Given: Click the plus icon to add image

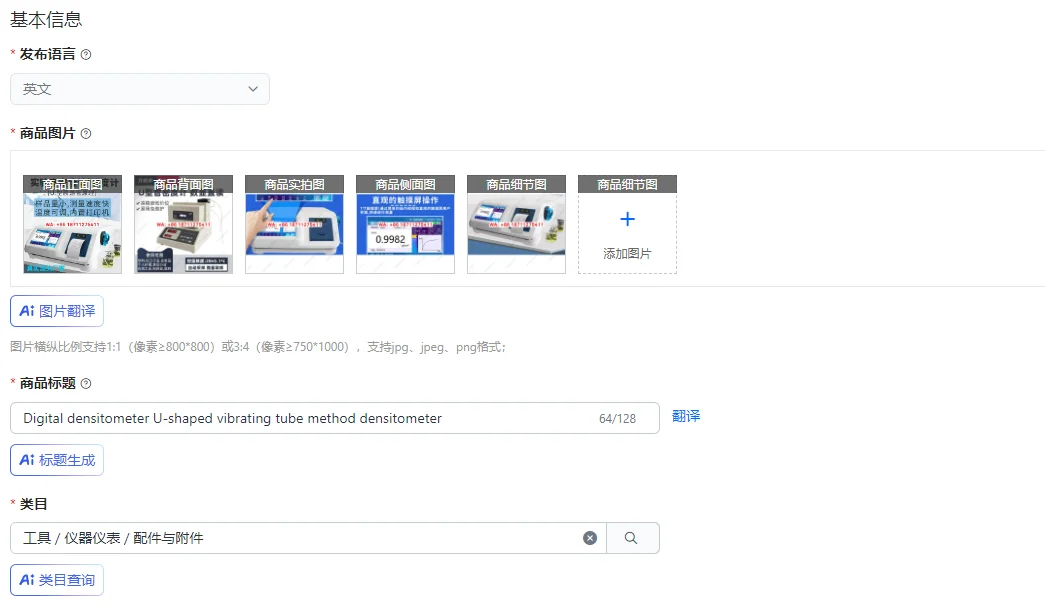Looking at the screenshot, I should coord(627,219).
